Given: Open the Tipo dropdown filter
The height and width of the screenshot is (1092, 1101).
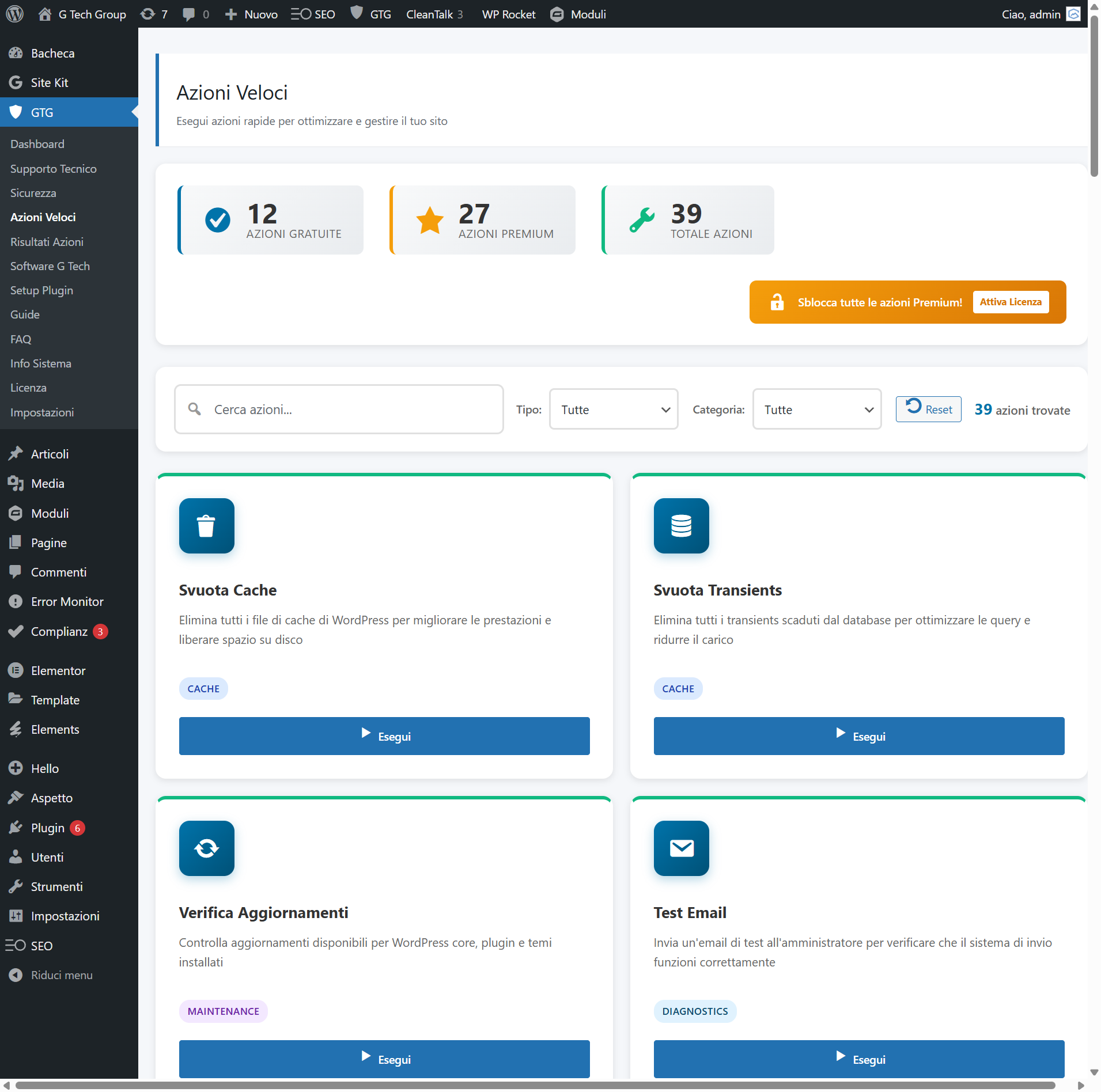Looking at the screenshot, I should [614, 409].
